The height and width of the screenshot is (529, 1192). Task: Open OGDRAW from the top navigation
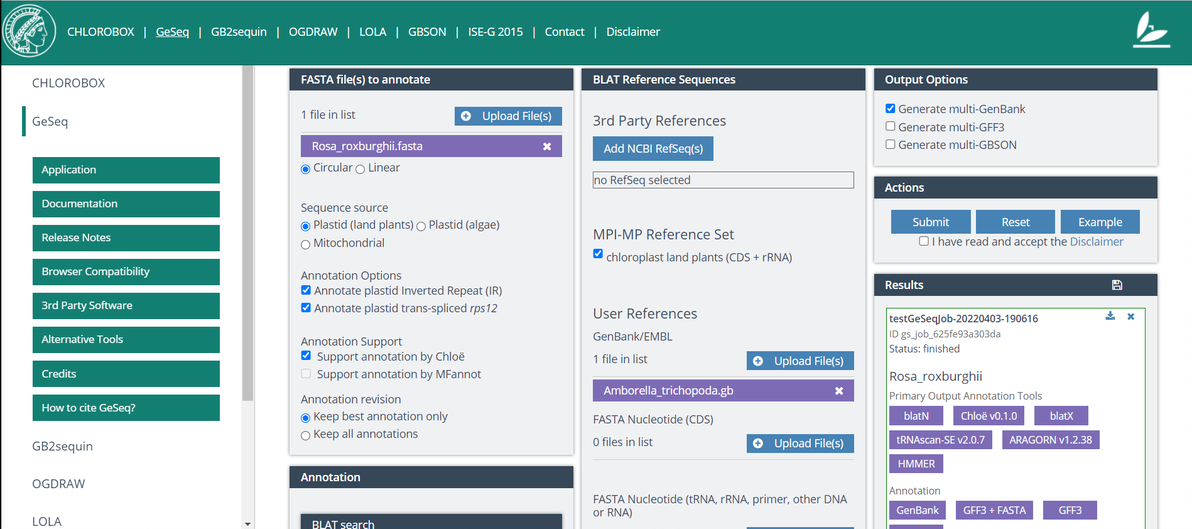313,32
